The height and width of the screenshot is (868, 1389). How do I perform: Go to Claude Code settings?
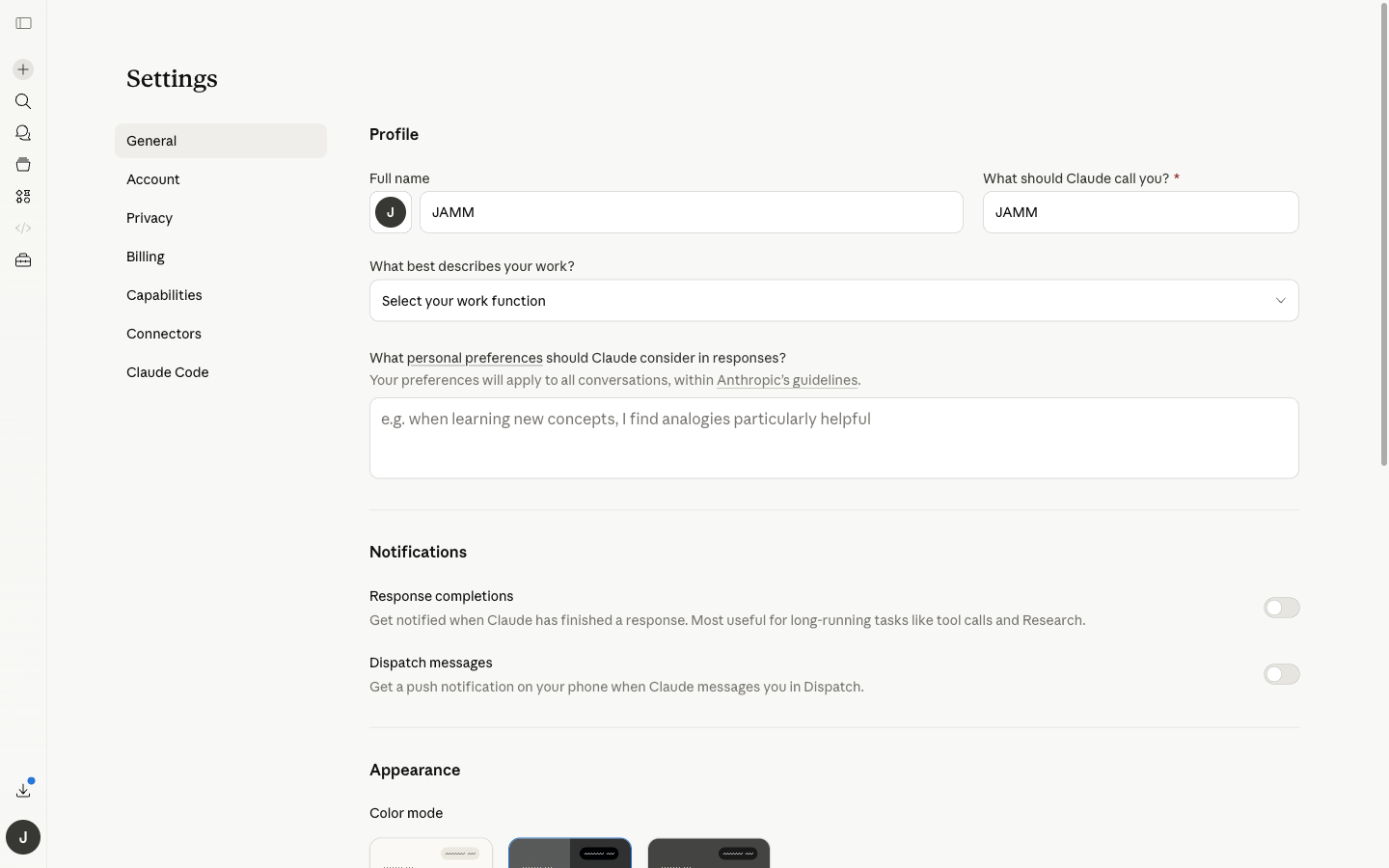(167, 372)
